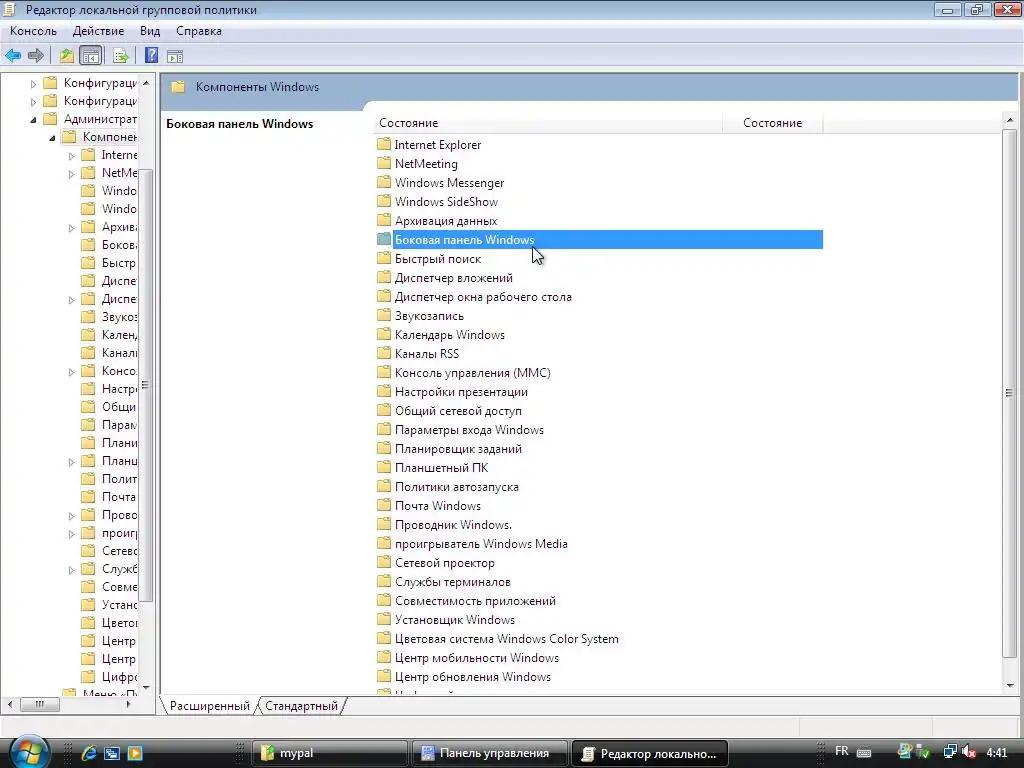Select Установщик Windows folder in list

446,619
